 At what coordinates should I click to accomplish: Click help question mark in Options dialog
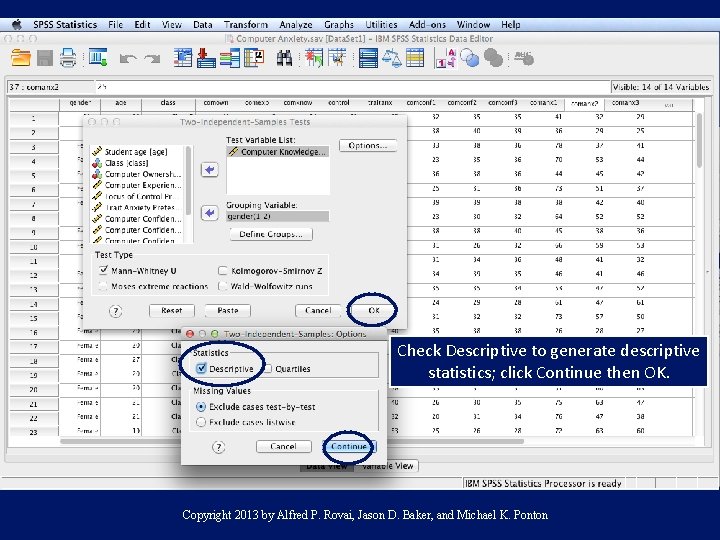pos(219,447)
